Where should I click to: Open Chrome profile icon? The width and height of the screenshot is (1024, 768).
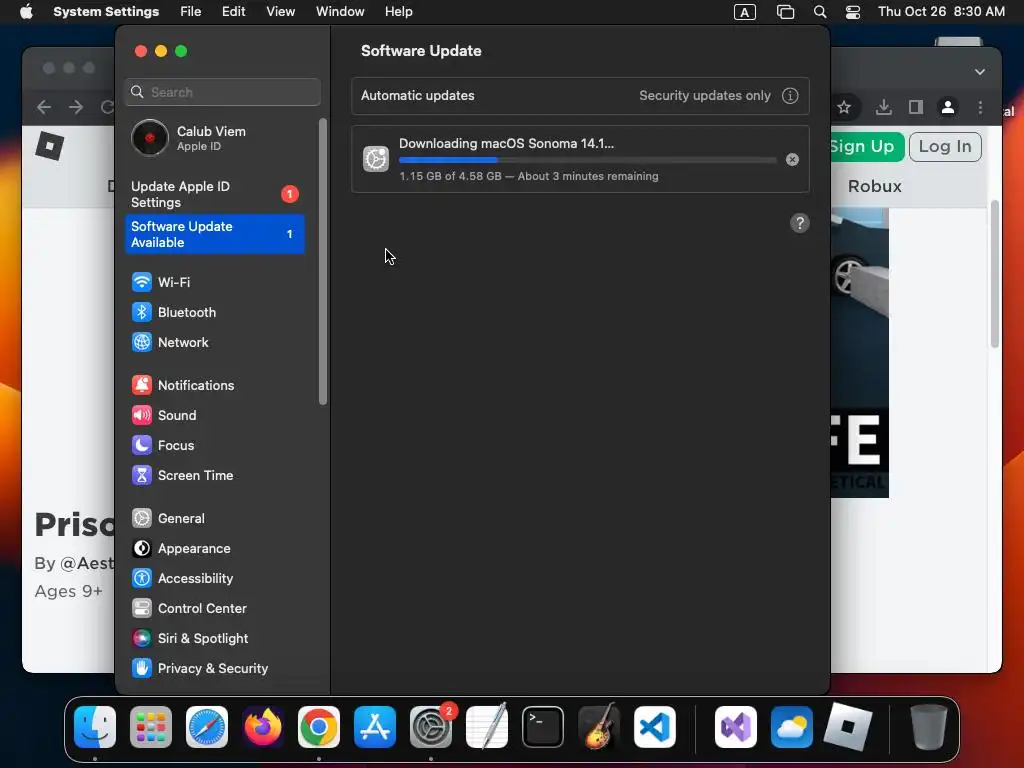click(x=948, y=107)
